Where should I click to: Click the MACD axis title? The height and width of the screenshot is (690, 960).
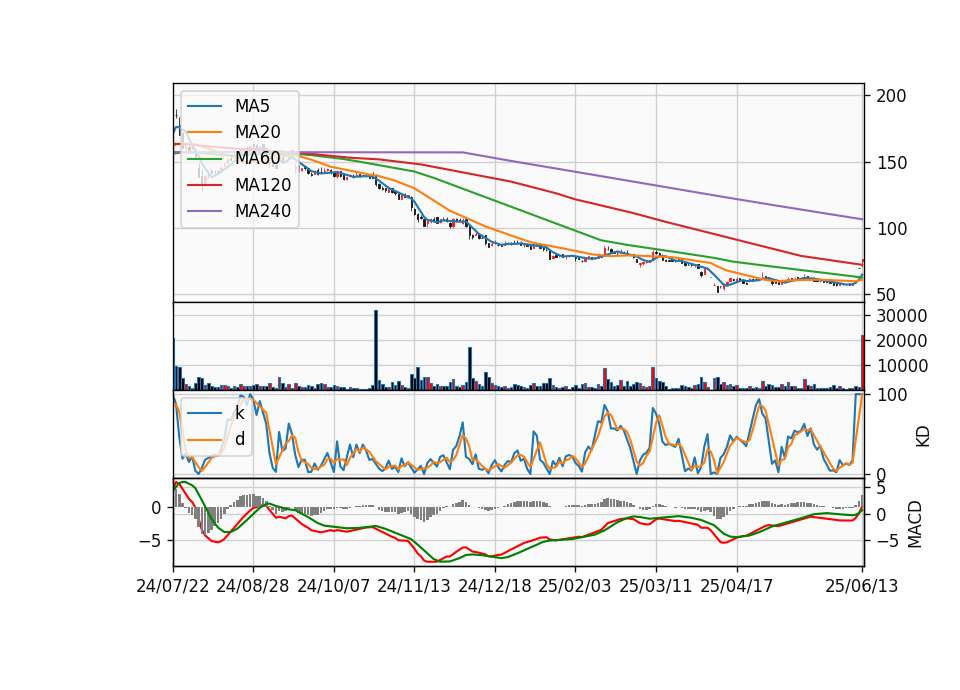(x=915, y=524)
